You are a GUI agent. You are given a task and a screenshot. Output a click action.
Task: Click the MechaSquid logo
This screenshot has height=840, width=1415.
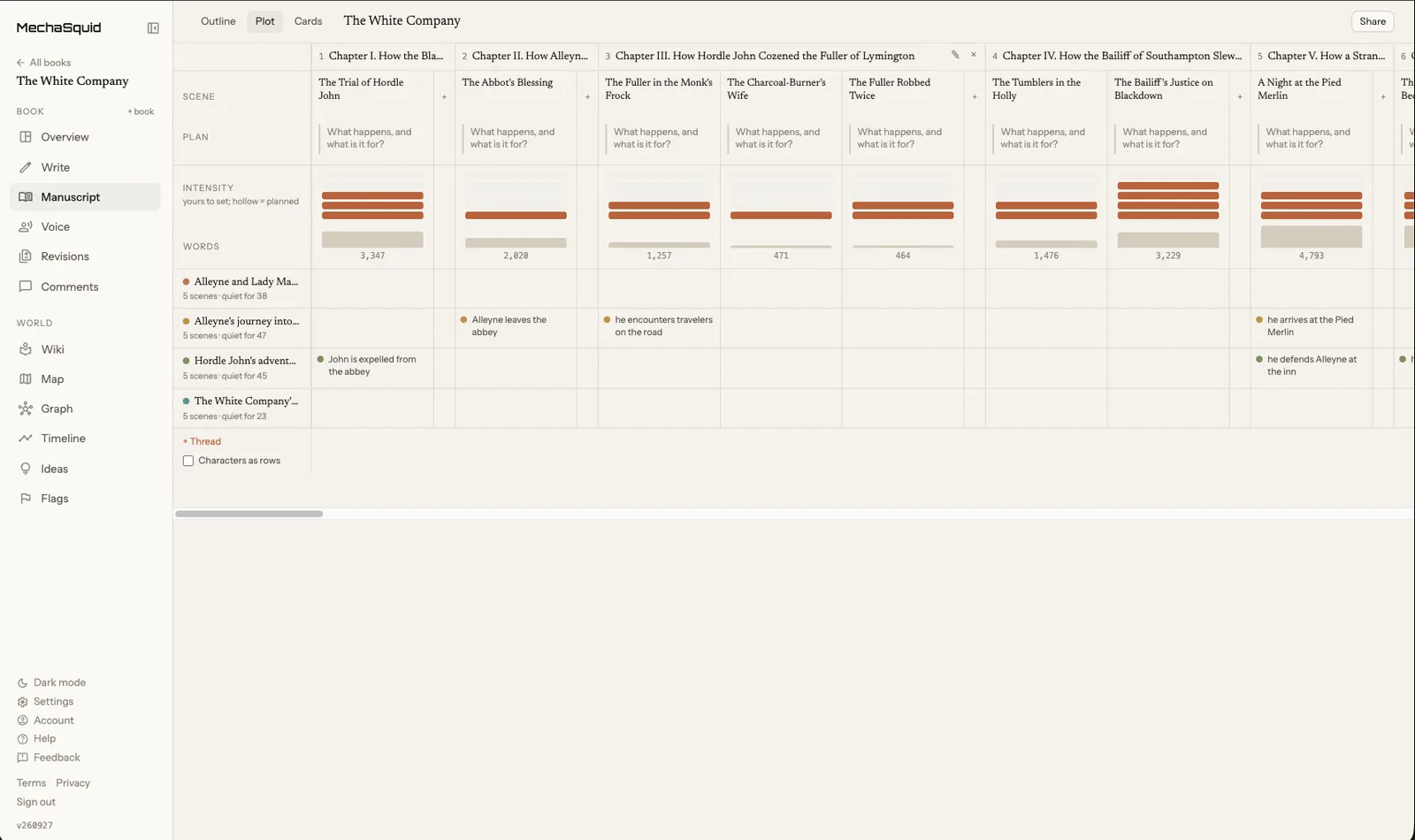coord(58,27)
